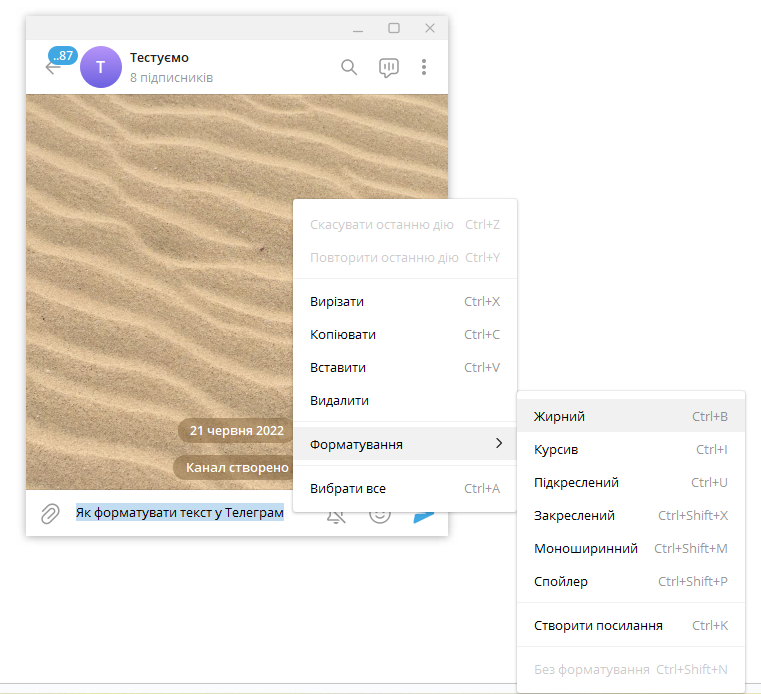
Task: Click the Тестуємо channel title
Action: [x=159, y=58]
